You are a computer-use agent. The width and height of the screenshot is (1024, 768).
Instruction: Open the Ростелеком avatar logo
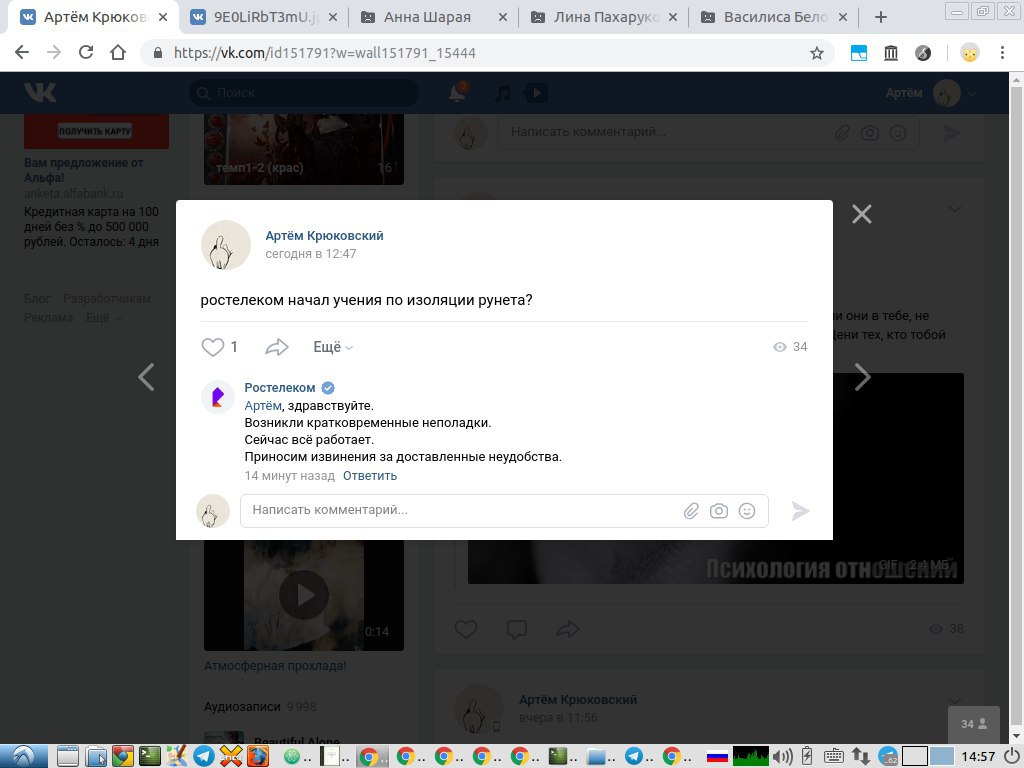[217, 397]
